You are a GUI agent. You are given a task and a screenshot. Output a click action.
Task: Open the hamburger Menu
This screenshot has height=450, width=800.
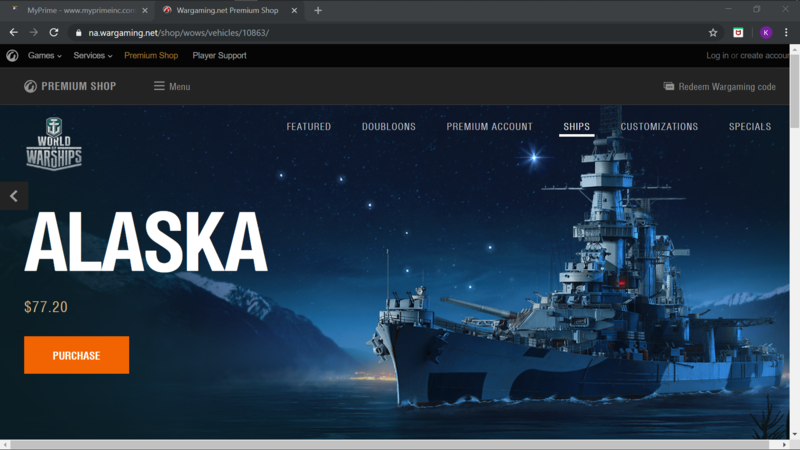(x=171, y=86)
